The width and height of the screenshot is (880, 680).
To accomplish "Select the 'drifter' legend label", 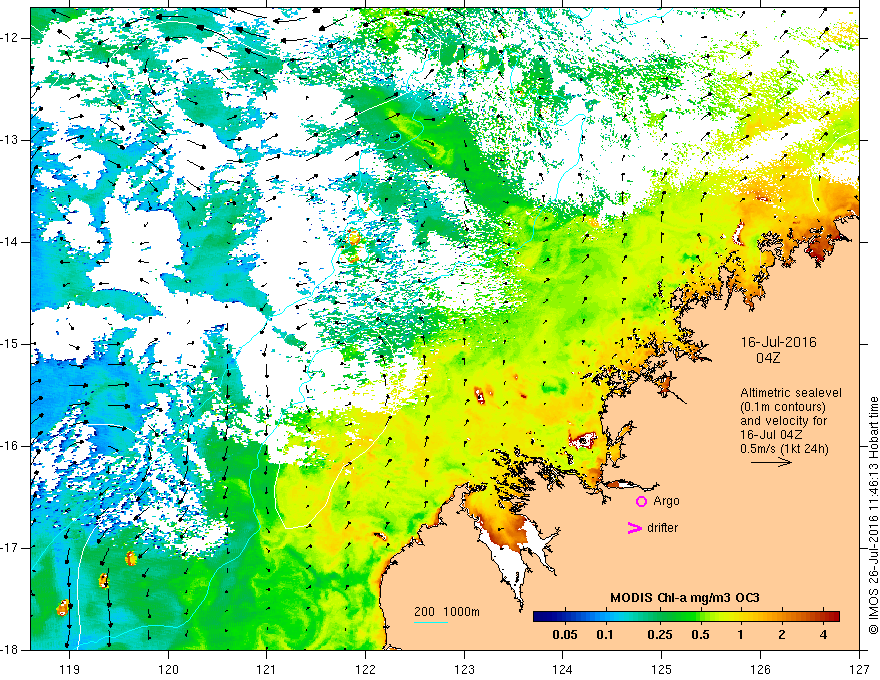I will tap(662, 528).
